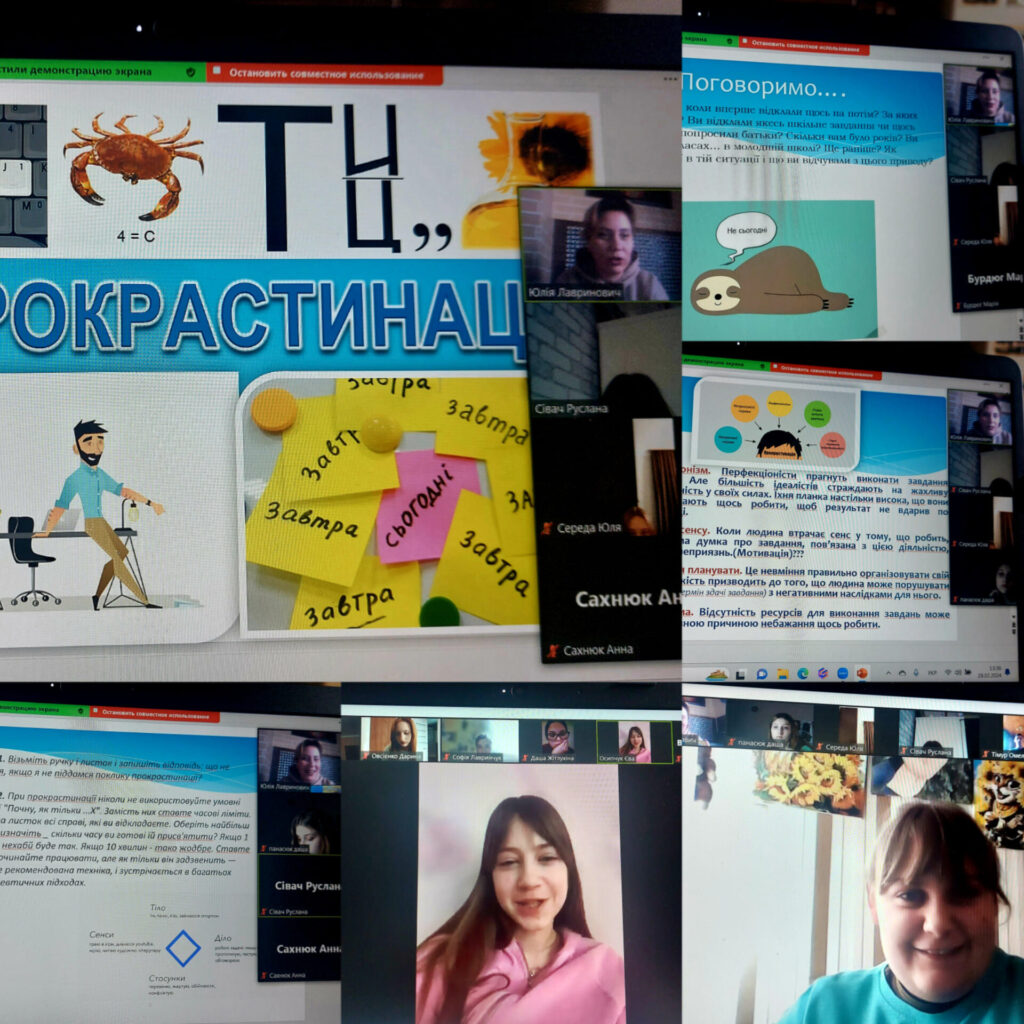Image resolution: width=1024 pixels, height=1024 pixels.
Task: Expand hidden system tray icons chevron
Action: pos(889,673)
